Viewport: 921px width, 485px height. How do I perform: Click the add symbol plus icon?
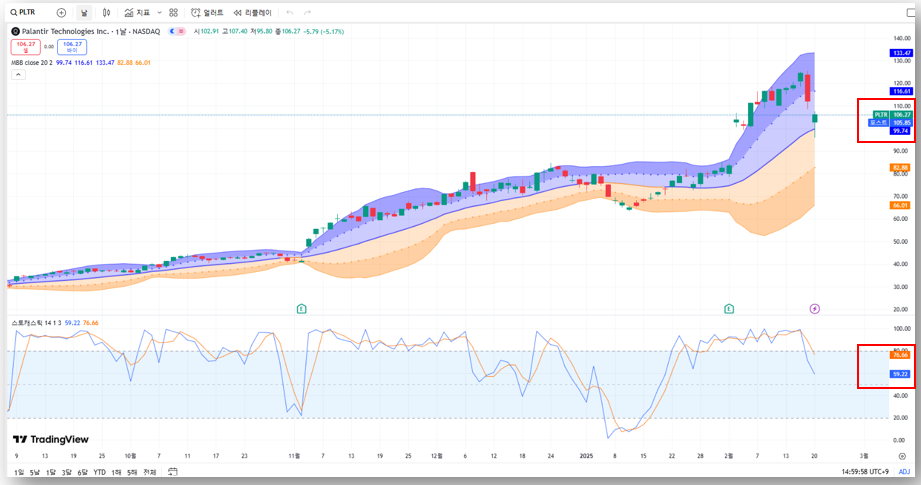tap(61, 12)
